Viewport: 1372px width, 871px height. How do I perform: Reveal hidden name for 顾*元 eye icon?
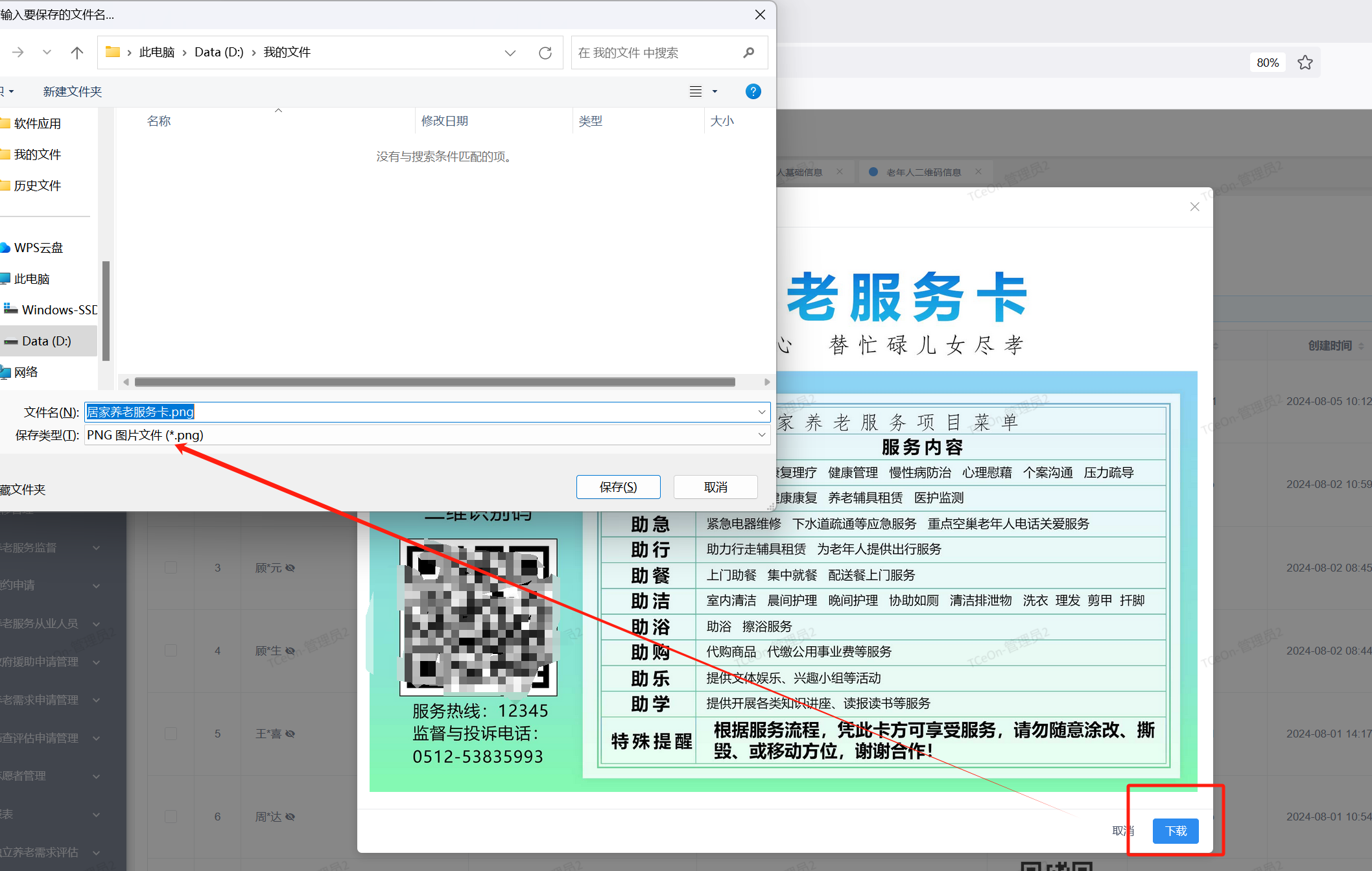click(290, 568)
